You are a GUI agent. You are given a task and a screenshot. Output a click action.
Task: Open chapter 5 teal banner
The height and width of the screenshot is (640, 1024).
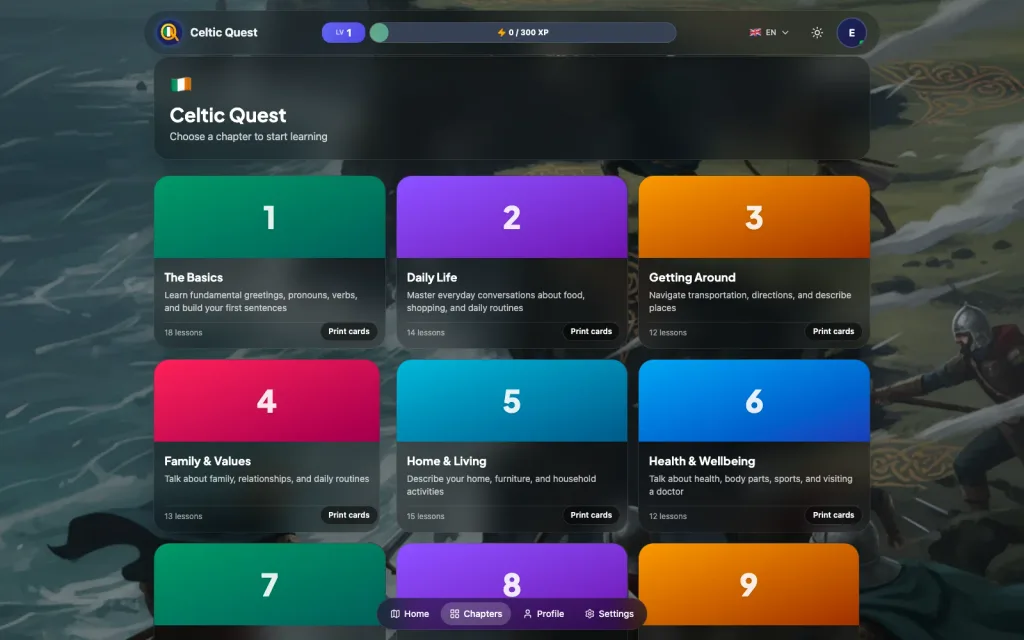click(x=512, y=400)
